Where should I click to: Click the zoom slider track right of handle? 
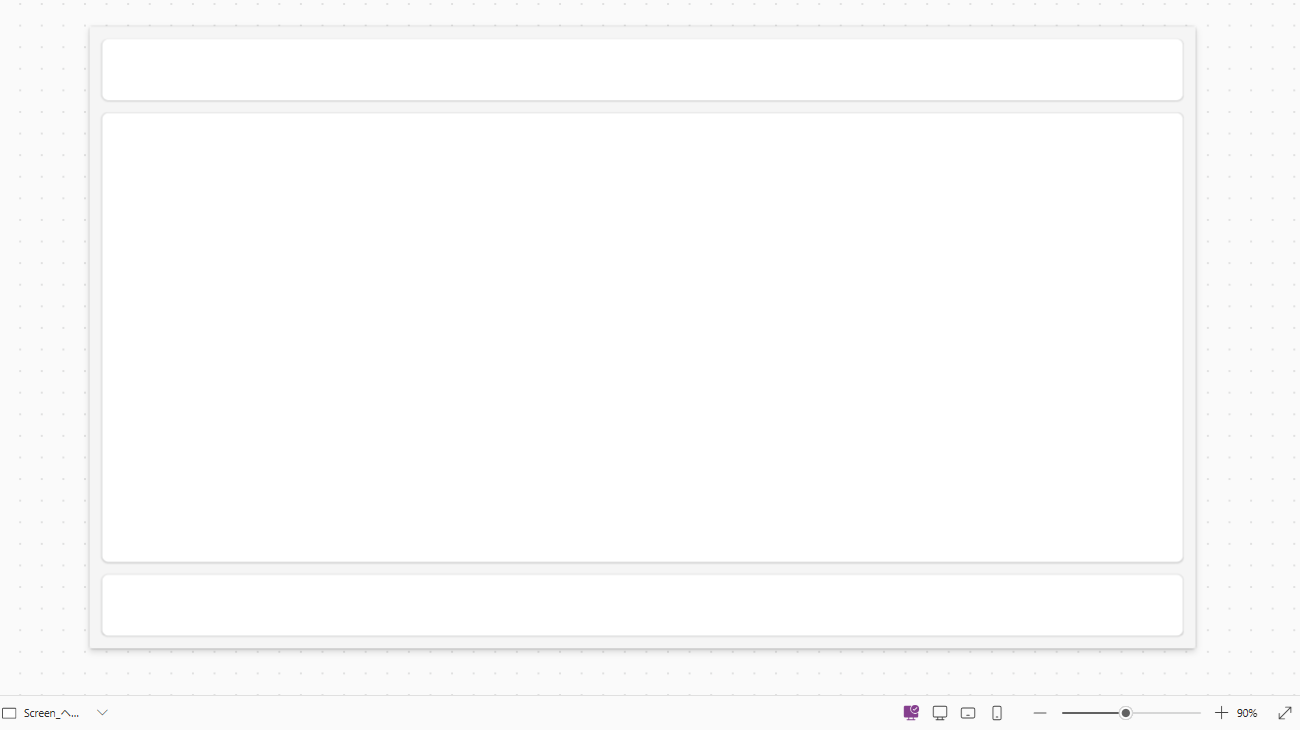1166,713
